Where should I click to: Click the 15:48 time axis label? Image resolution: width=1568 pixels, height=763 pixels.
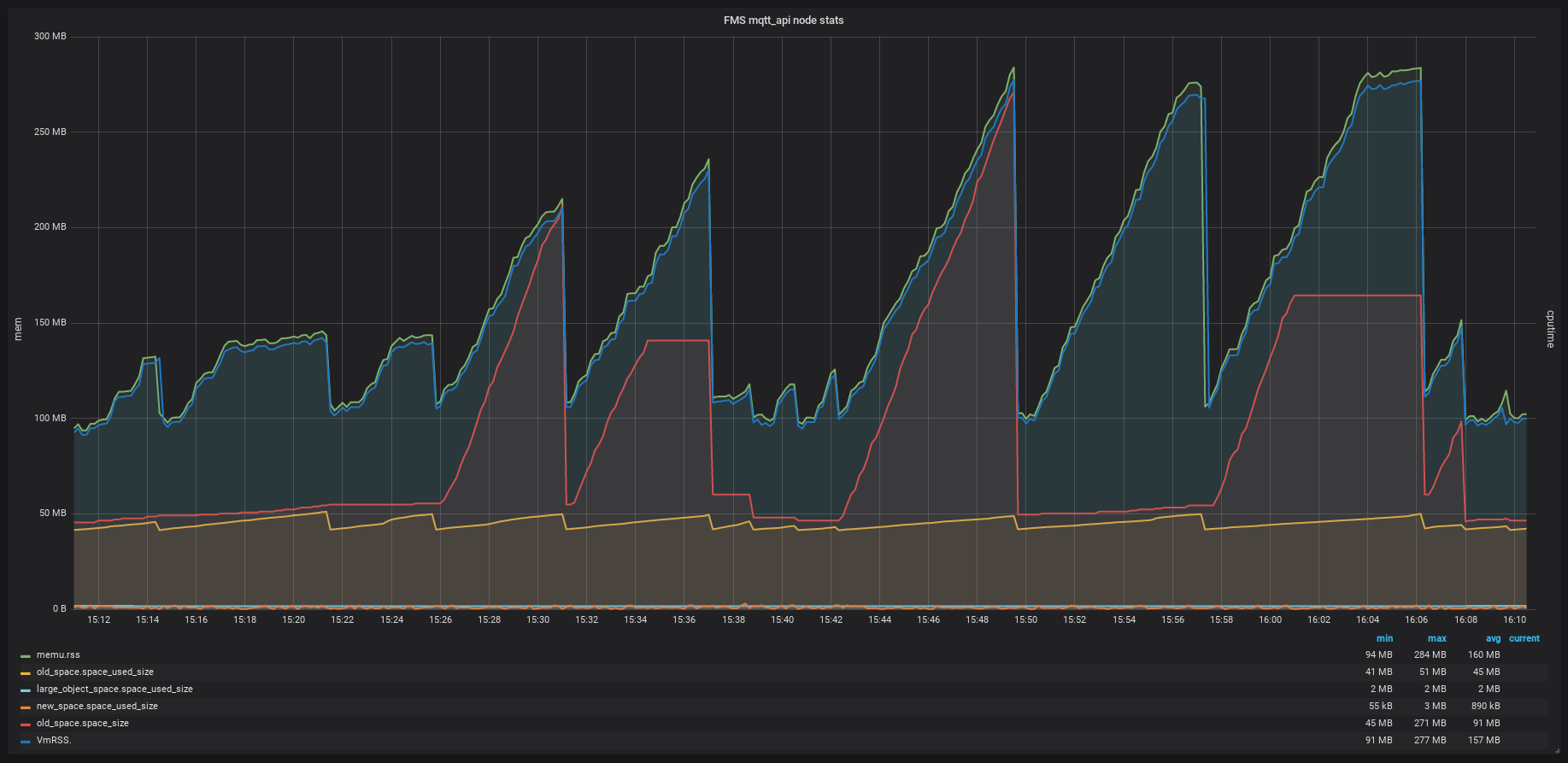pyautogui.click(x=978, y=620)
